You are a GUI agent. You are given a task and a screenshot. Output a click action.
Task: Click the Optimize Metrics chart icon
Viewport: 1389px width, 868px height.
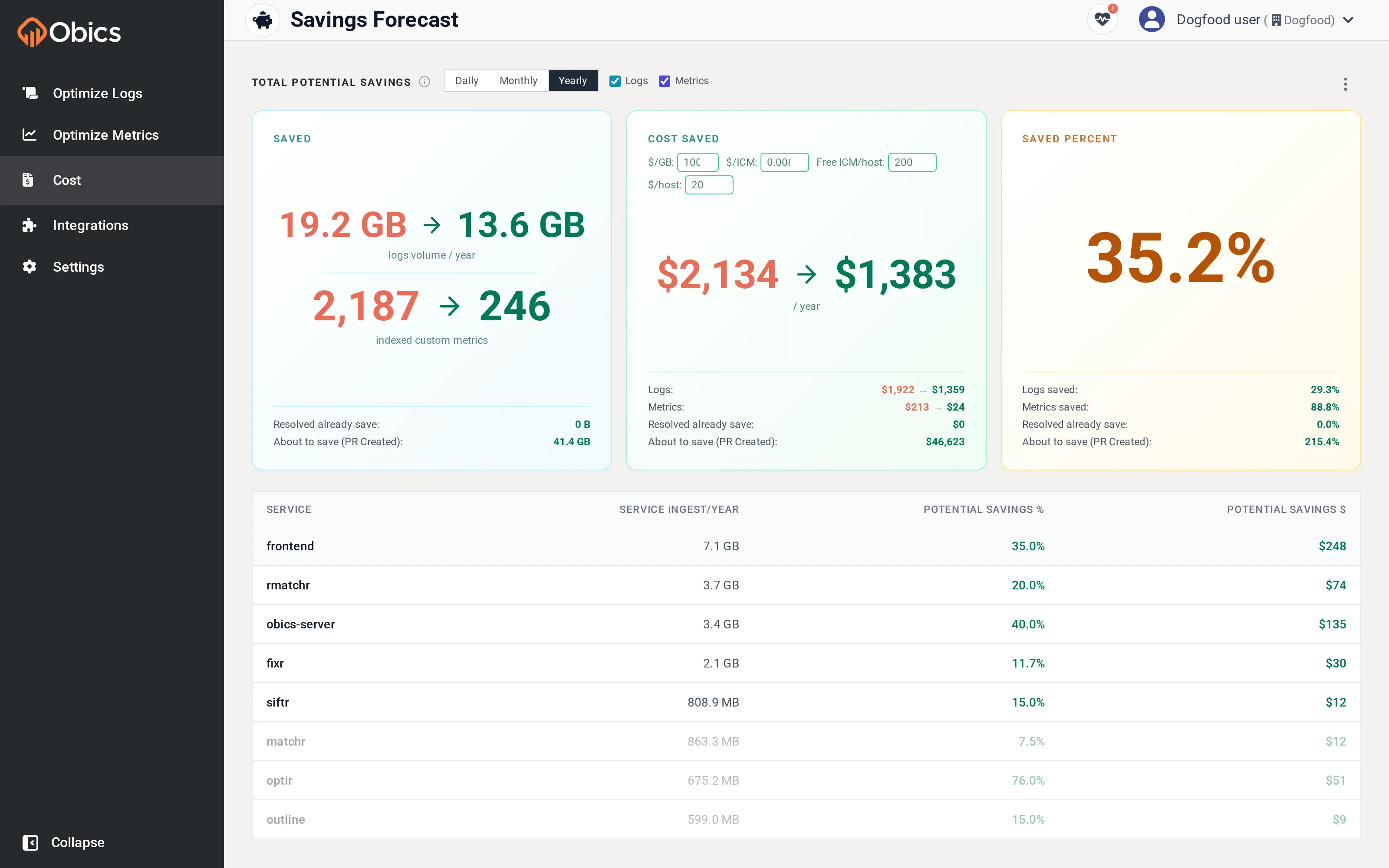coord(29,135)
